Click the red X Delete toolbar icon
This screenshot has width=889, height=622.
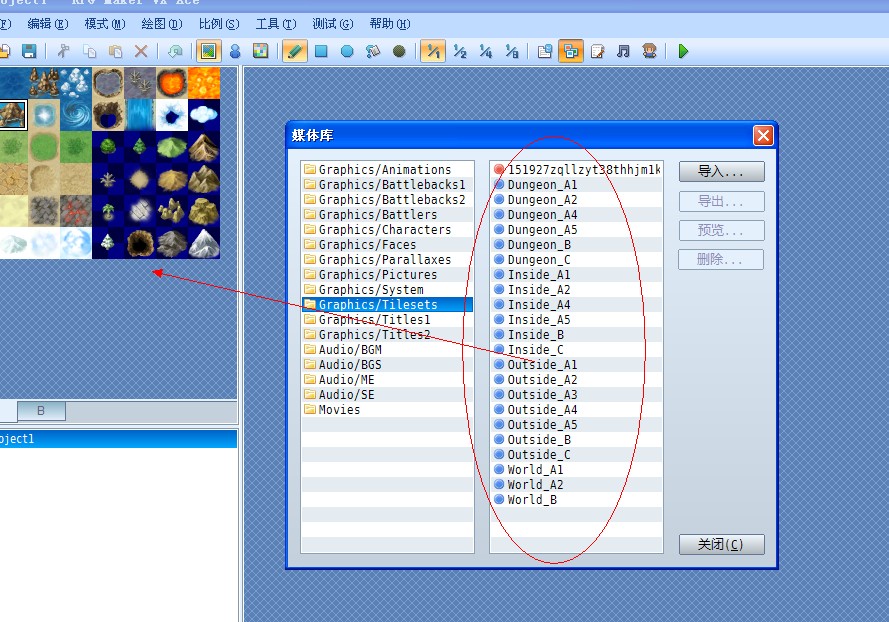pyautogui.click(x=141, y=52)
